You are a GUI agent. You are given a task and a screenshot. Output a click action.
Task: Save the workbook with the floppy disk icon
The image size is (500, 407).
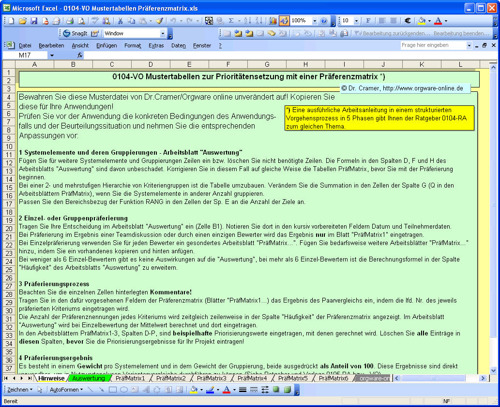(x=34, y=21)
